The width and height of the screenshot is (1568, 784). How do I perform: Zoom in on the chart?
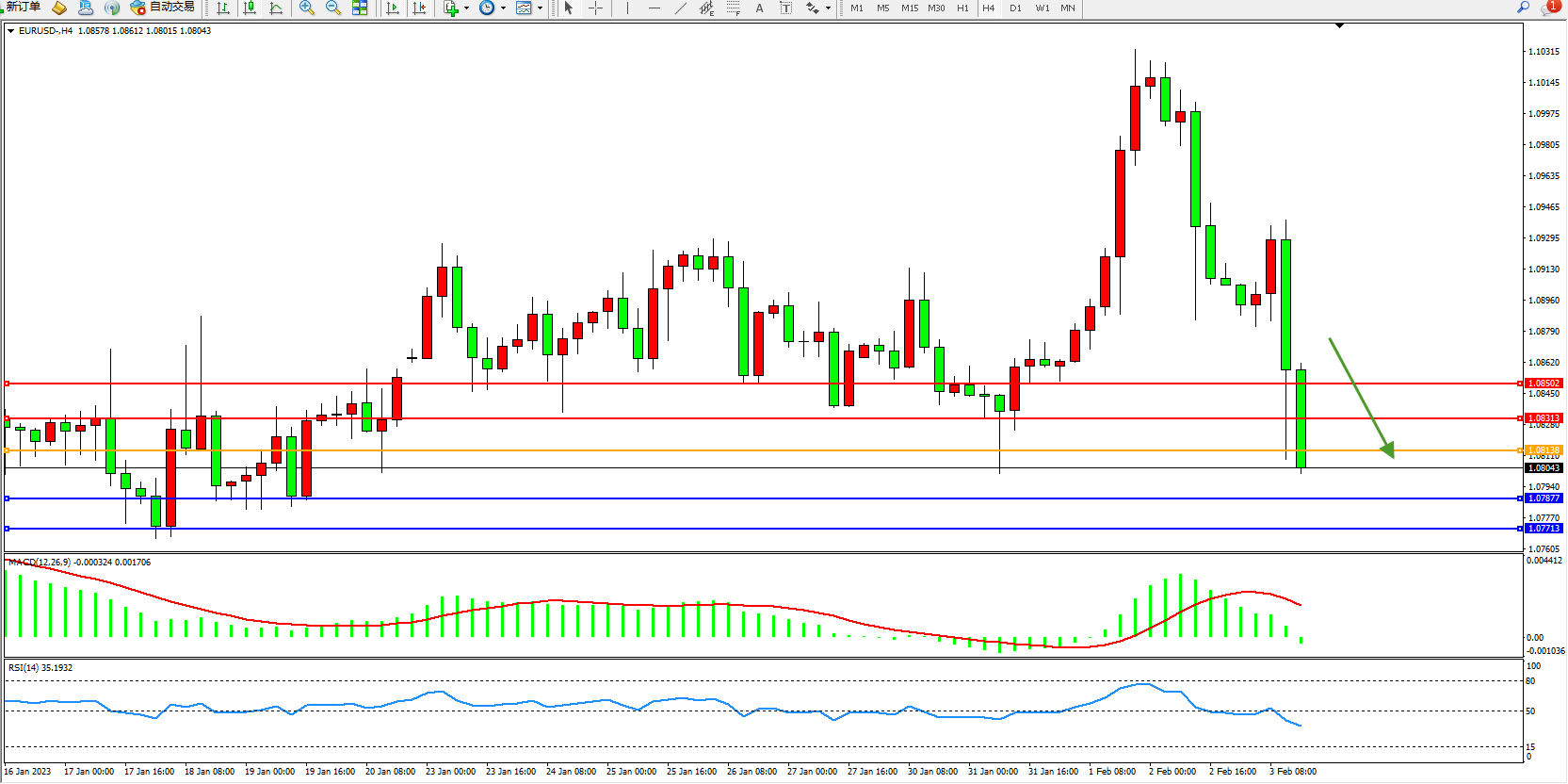point(307,8)
